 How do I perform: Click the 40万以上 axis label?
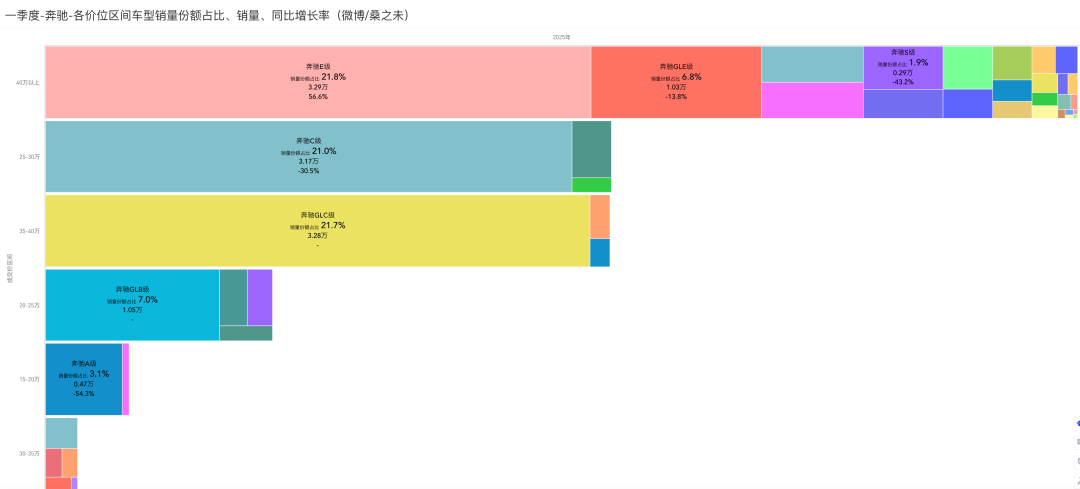[x=28, y=83]
